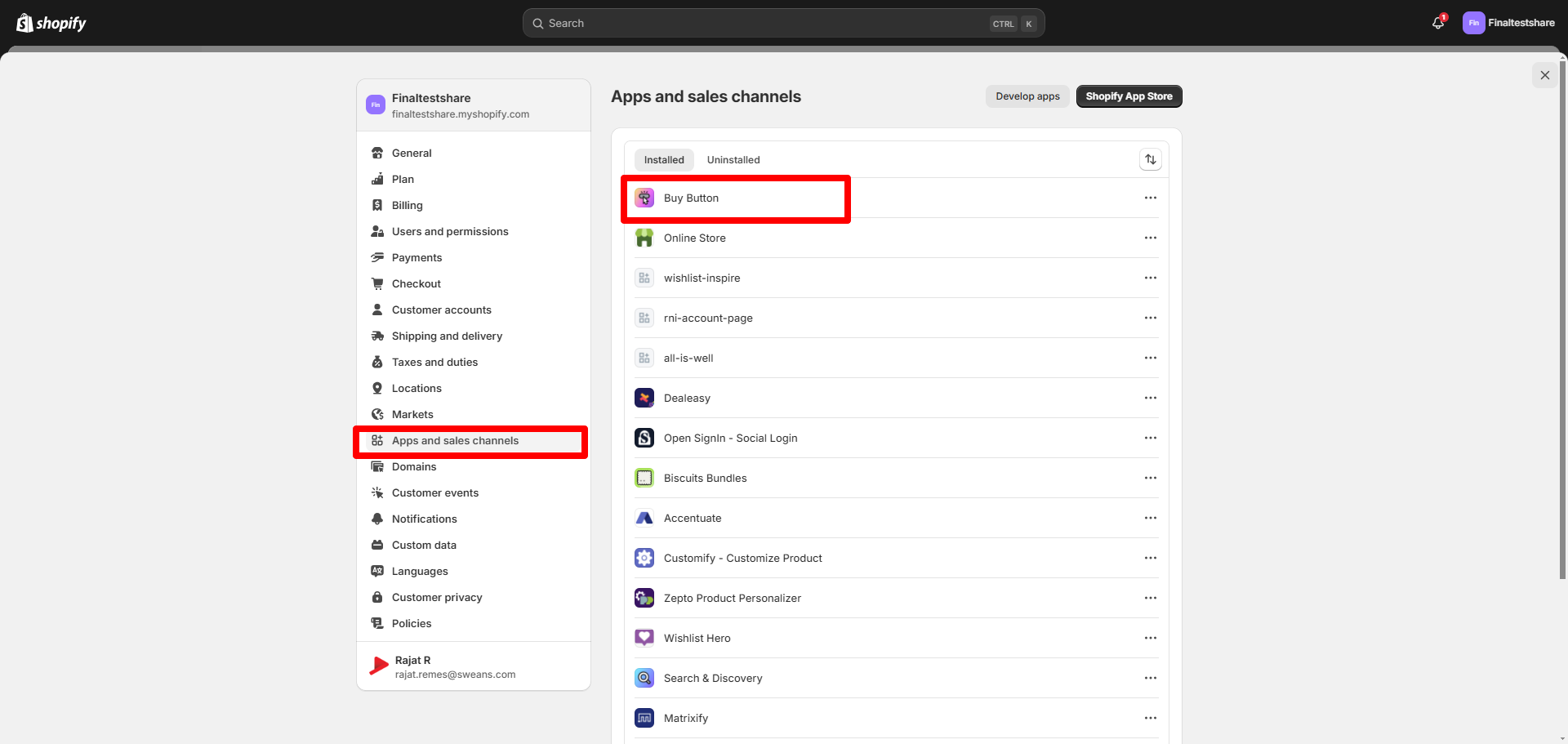The width and height of the screenshot is (1568, 744).
Task: Click the Finaltestshare avatar in top bar
Action: coord(1473,23)
